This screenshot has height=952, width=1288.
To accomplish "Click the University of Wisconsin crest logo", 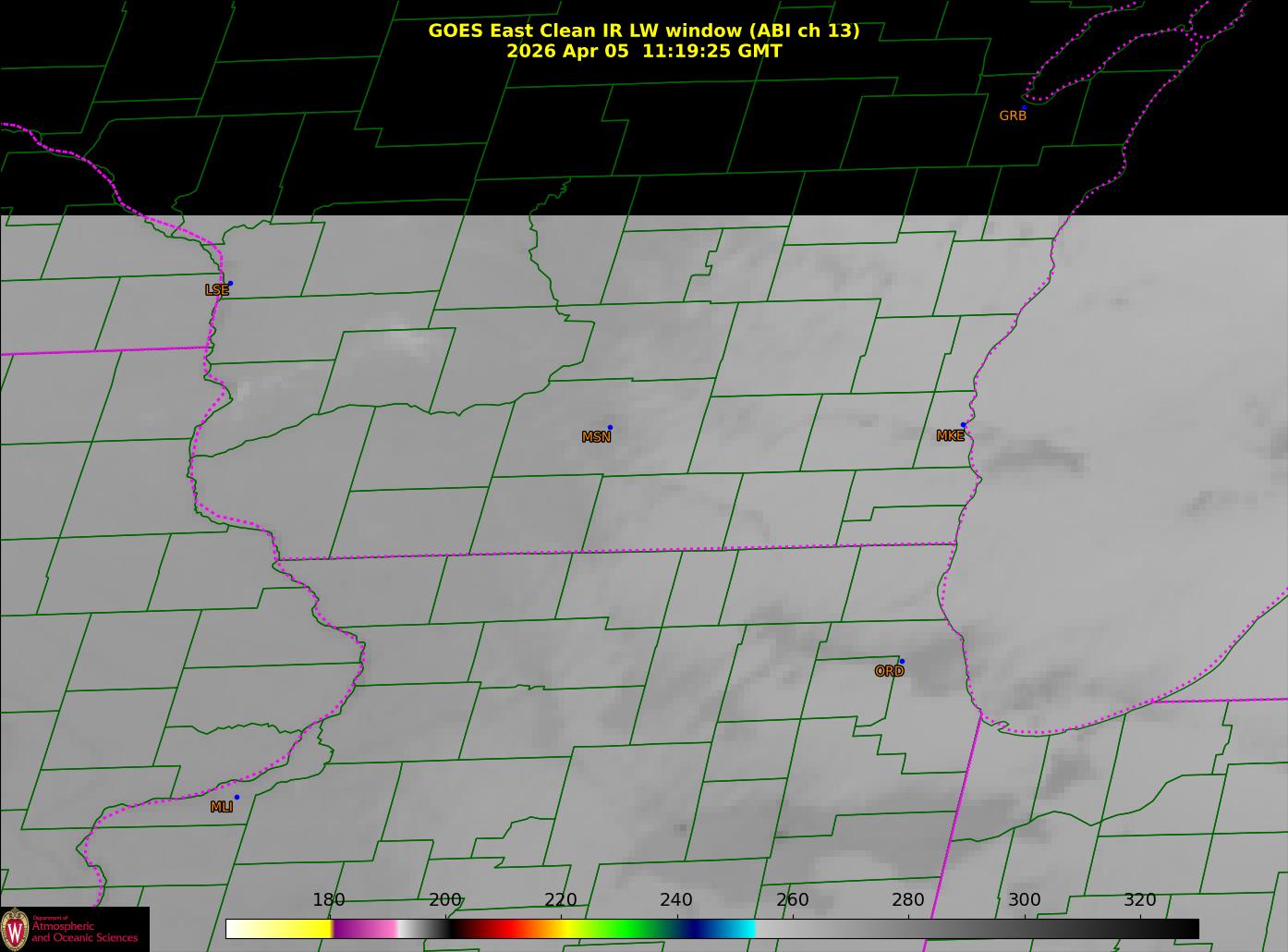I will (15, 929).
